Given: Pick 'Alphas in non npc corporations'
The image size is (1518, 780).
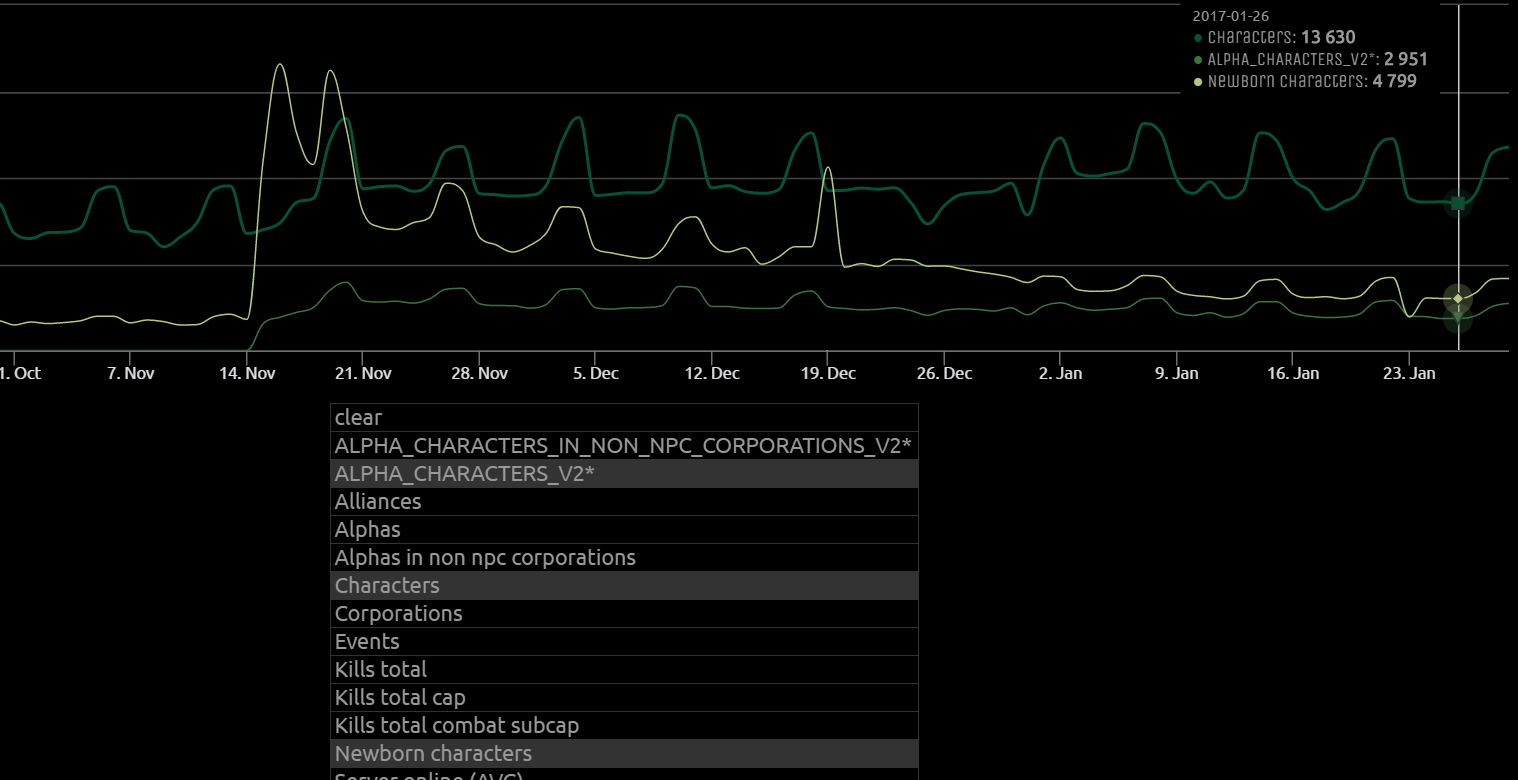Looking at the screenshot, I should (x=624, y=557).
